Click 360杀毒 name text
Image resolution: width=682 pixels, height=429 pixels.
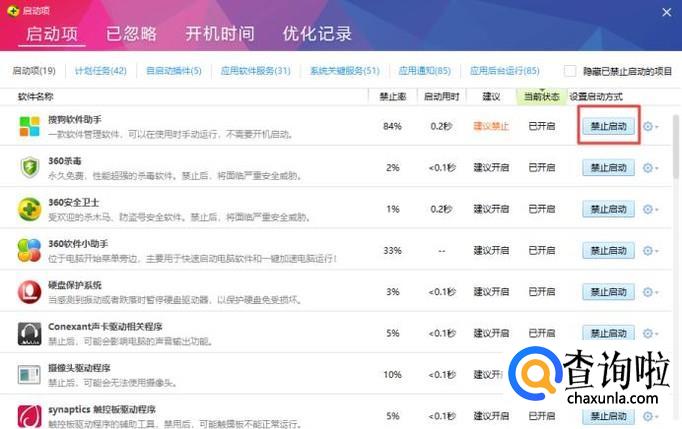click(x=65, y=161)
